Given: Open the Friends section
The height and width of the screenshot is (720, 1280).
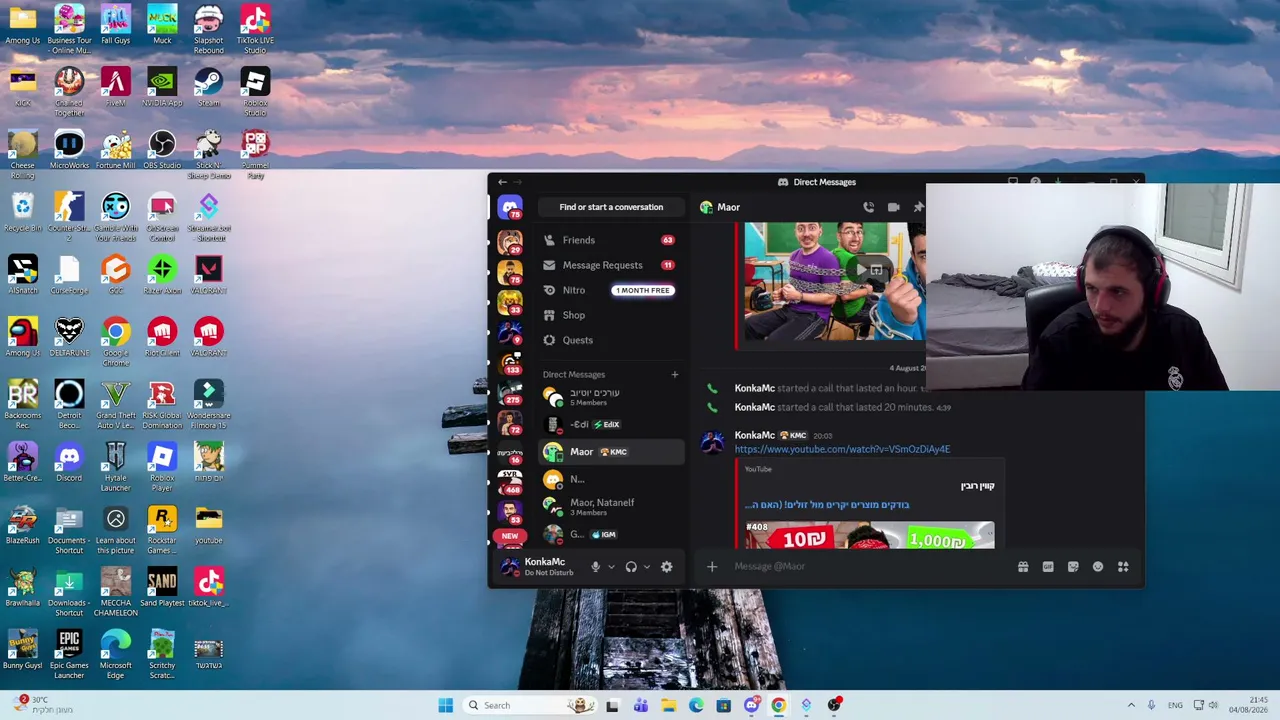Looking at the screenshot, I should pyautogui.click(x=611, y=240).
